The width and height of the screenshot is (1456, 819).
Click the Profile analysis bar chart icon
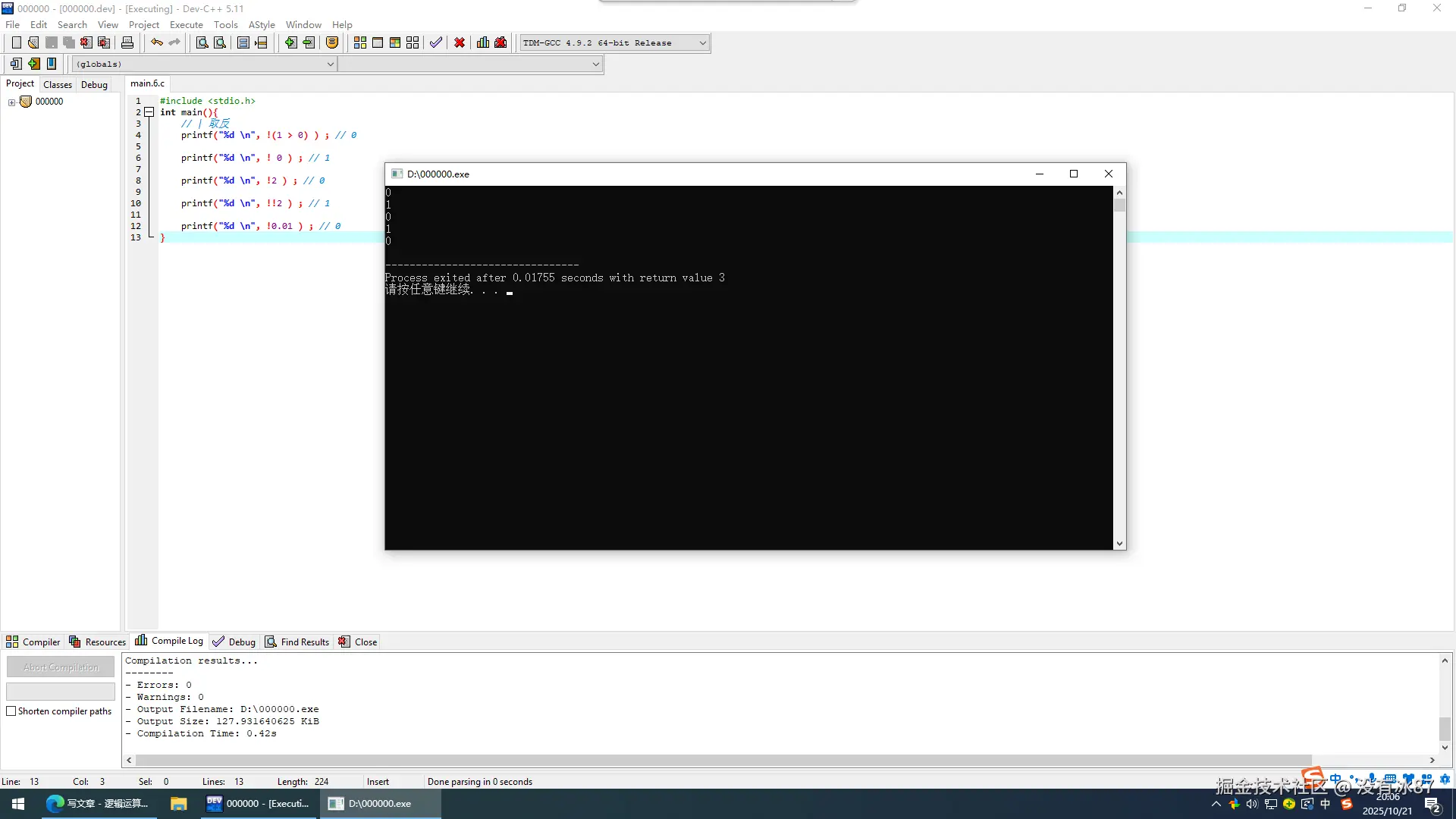click(x=483, y=43)
